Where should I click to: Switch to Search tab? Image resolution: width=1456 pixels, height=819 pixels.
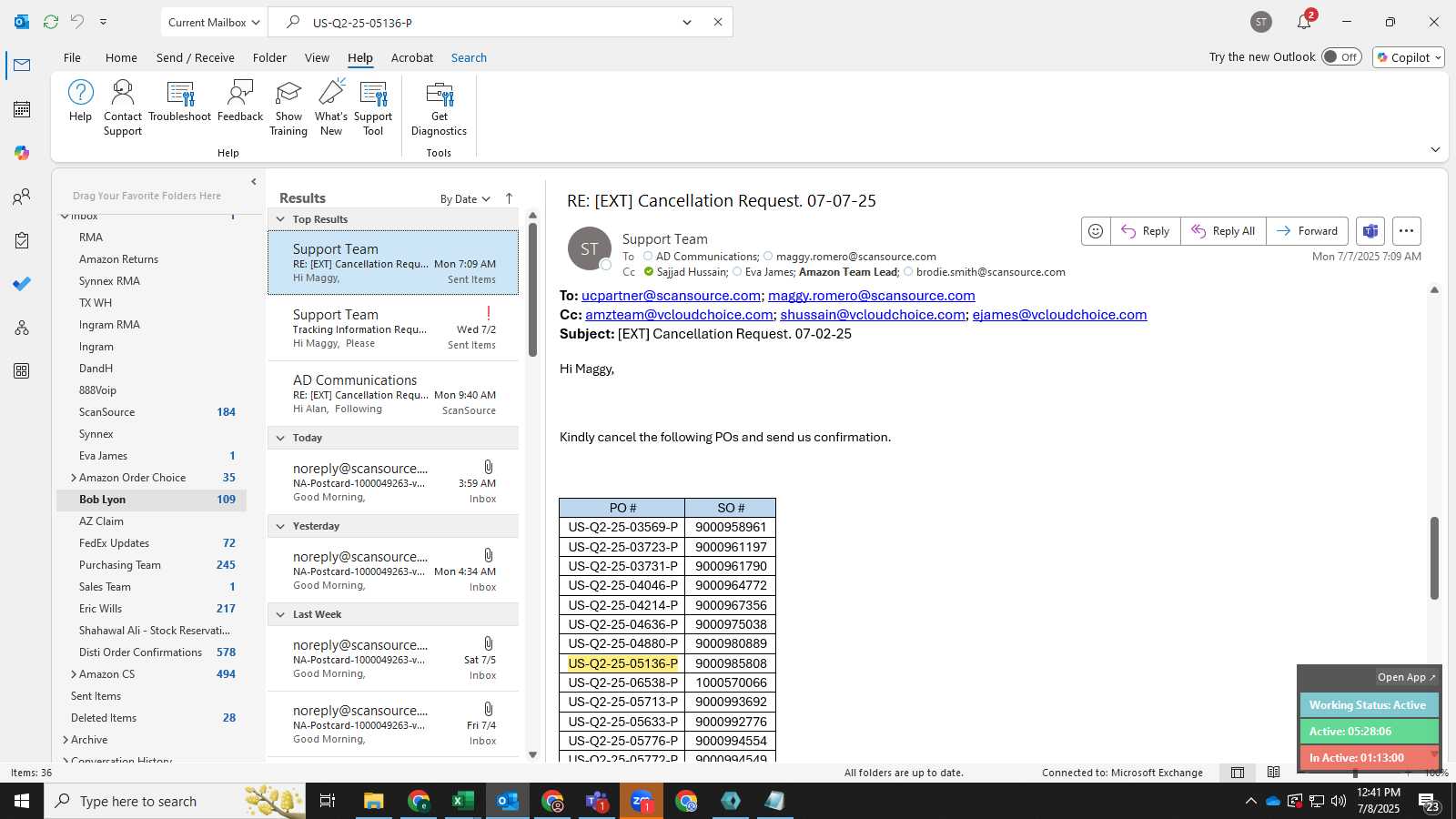469,57
